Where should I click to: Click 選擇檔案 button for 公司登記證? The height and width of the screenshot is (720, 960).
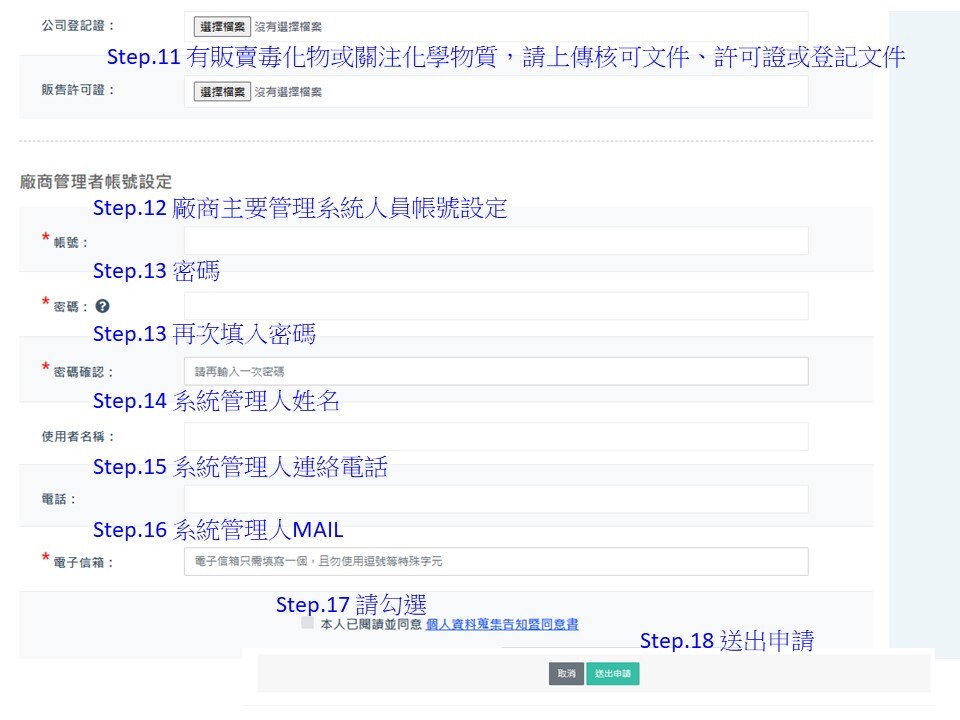click(x=222, y=26)
